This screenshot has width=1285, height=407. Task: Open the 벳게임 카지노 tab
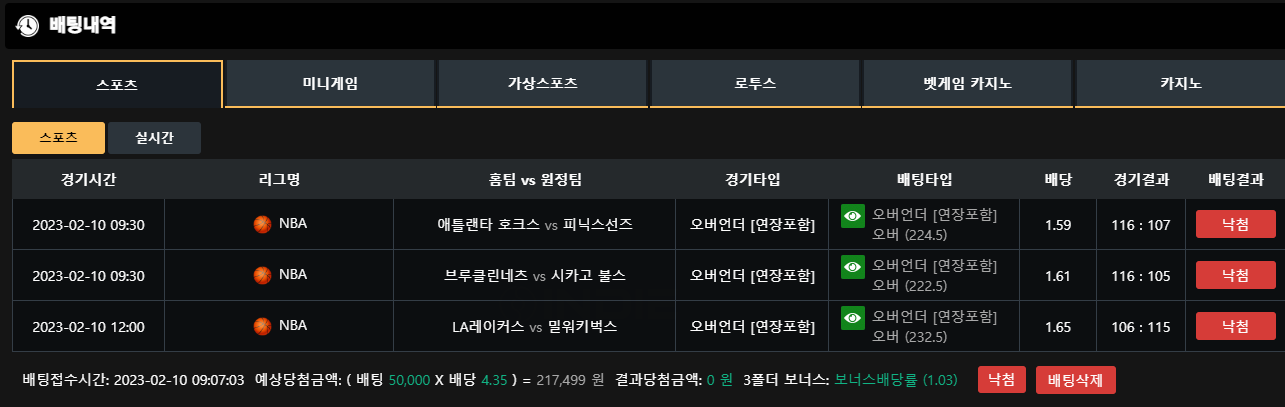point(967,84)
